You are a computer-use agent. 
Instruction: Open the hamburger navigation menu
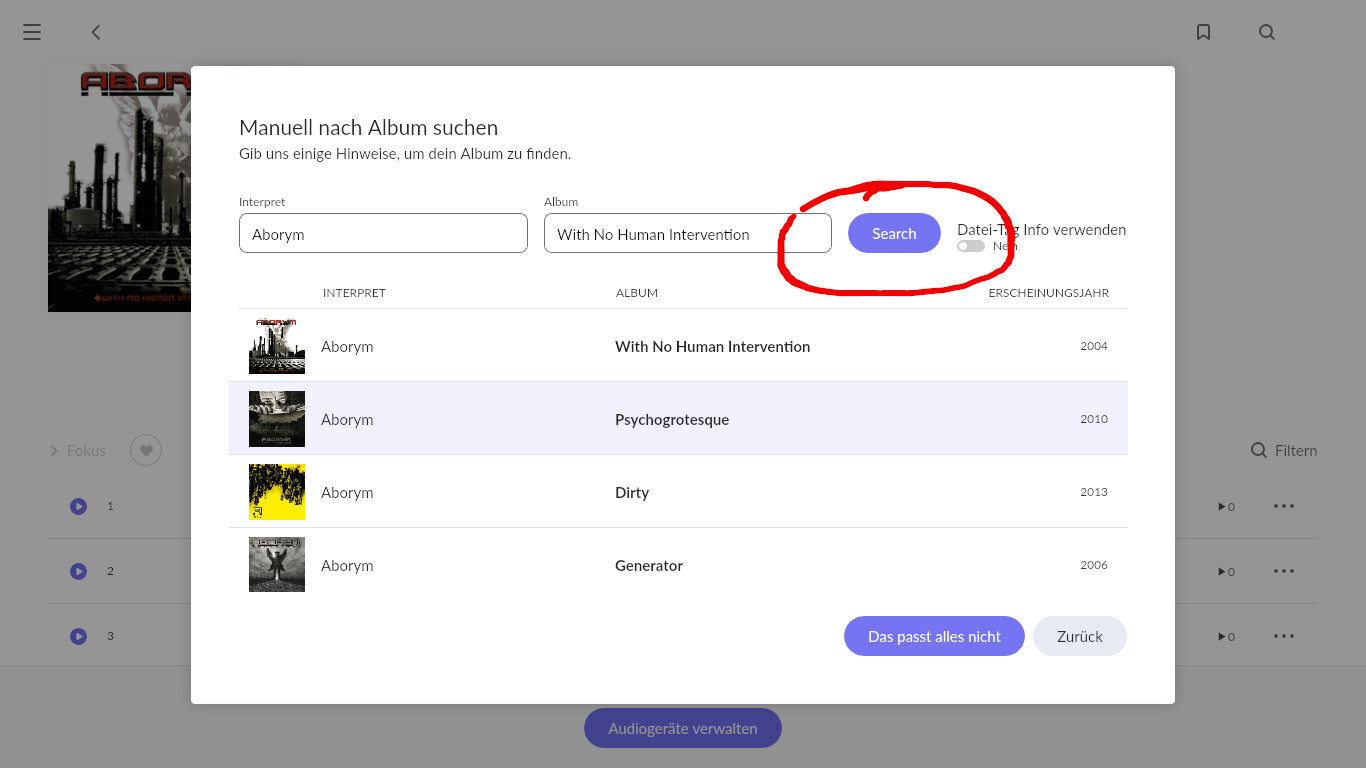click(32, 32)
